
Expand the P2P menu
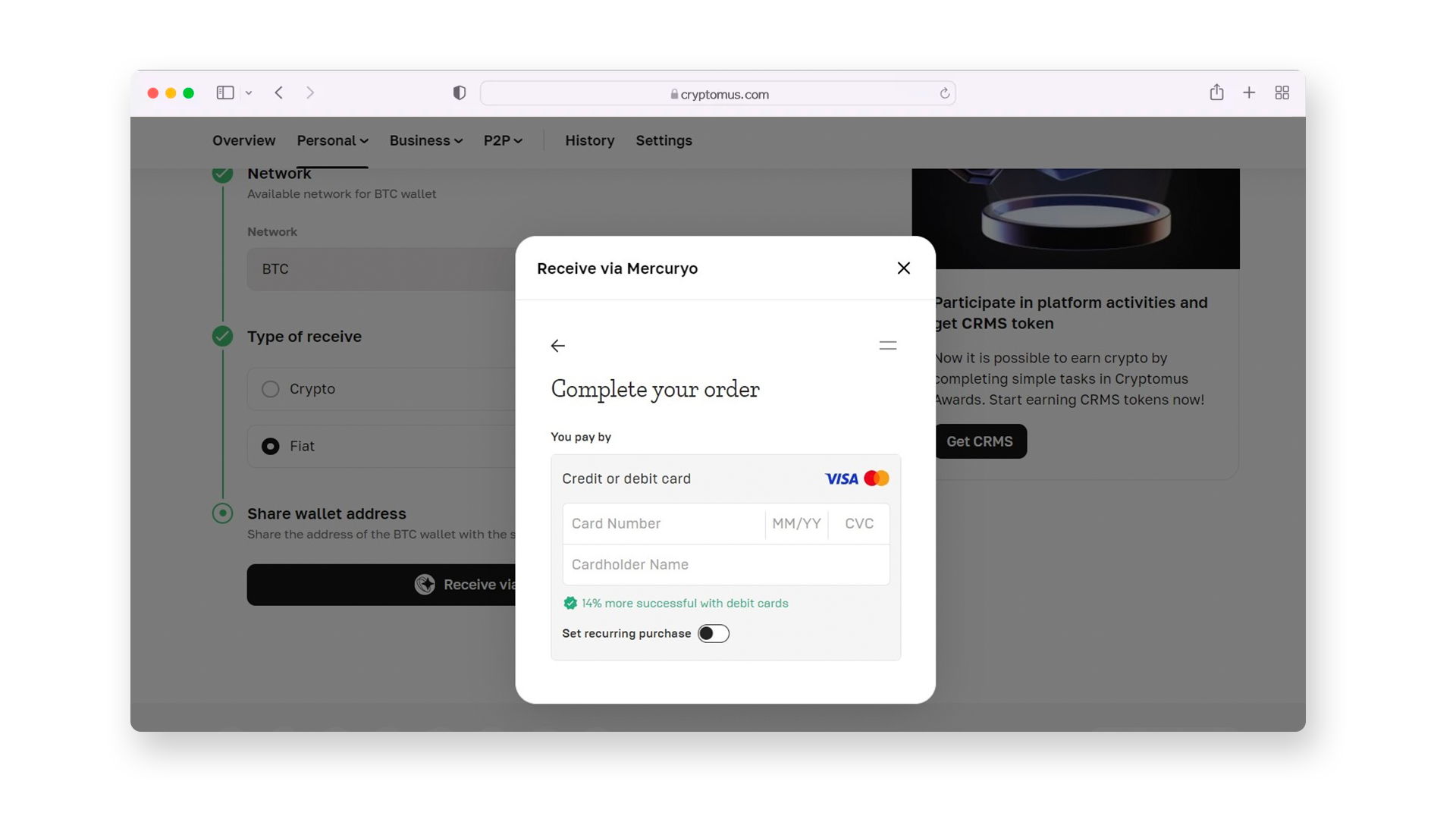coord(503,140)
